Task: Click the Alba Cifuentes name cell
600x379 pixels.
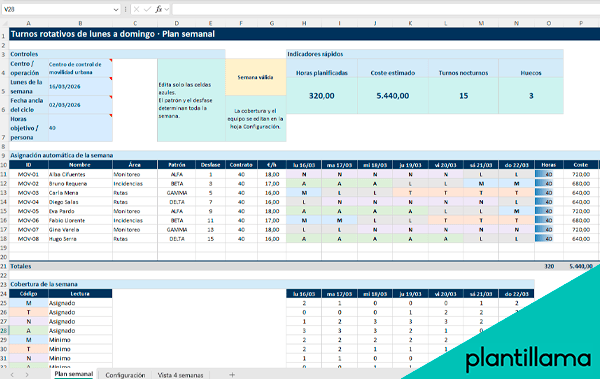Action: pyautogui.click(x=80, y=174)
